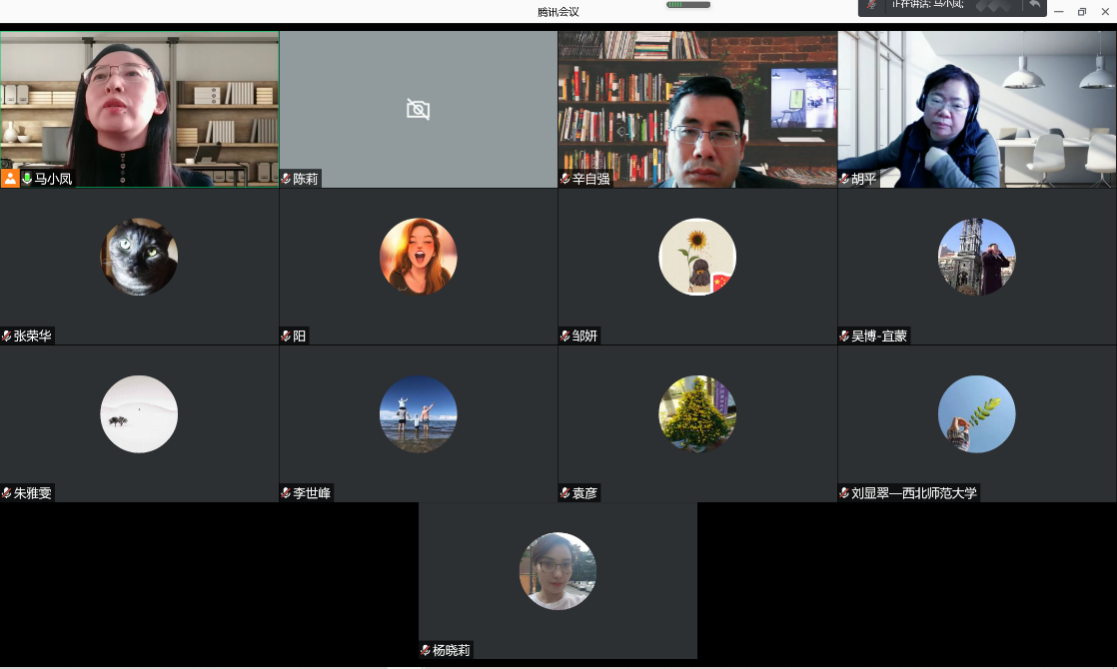This screenshot has width=1117, height=669.
Task: Click the beach family avatar of 李世峰
Action: 418,414
